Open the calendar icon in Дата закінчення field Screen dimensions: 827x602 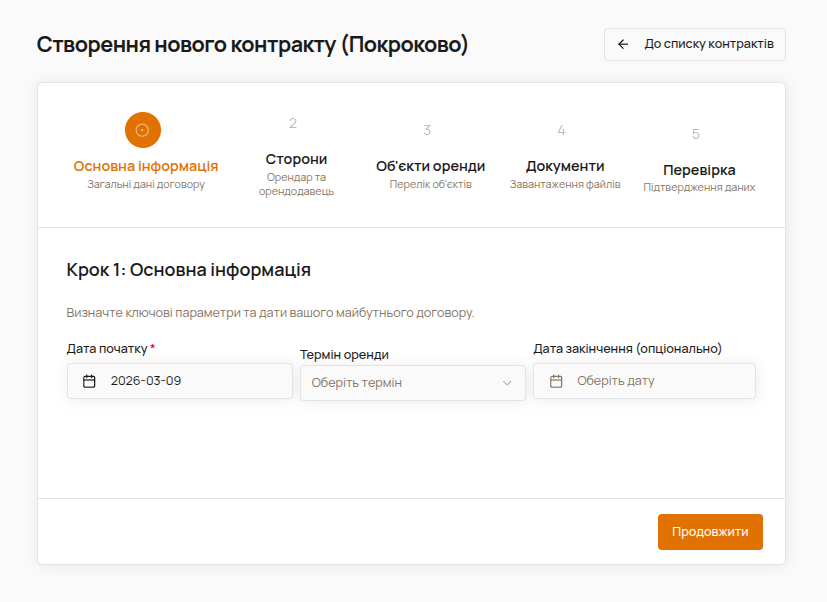click(x=557, y=380)
